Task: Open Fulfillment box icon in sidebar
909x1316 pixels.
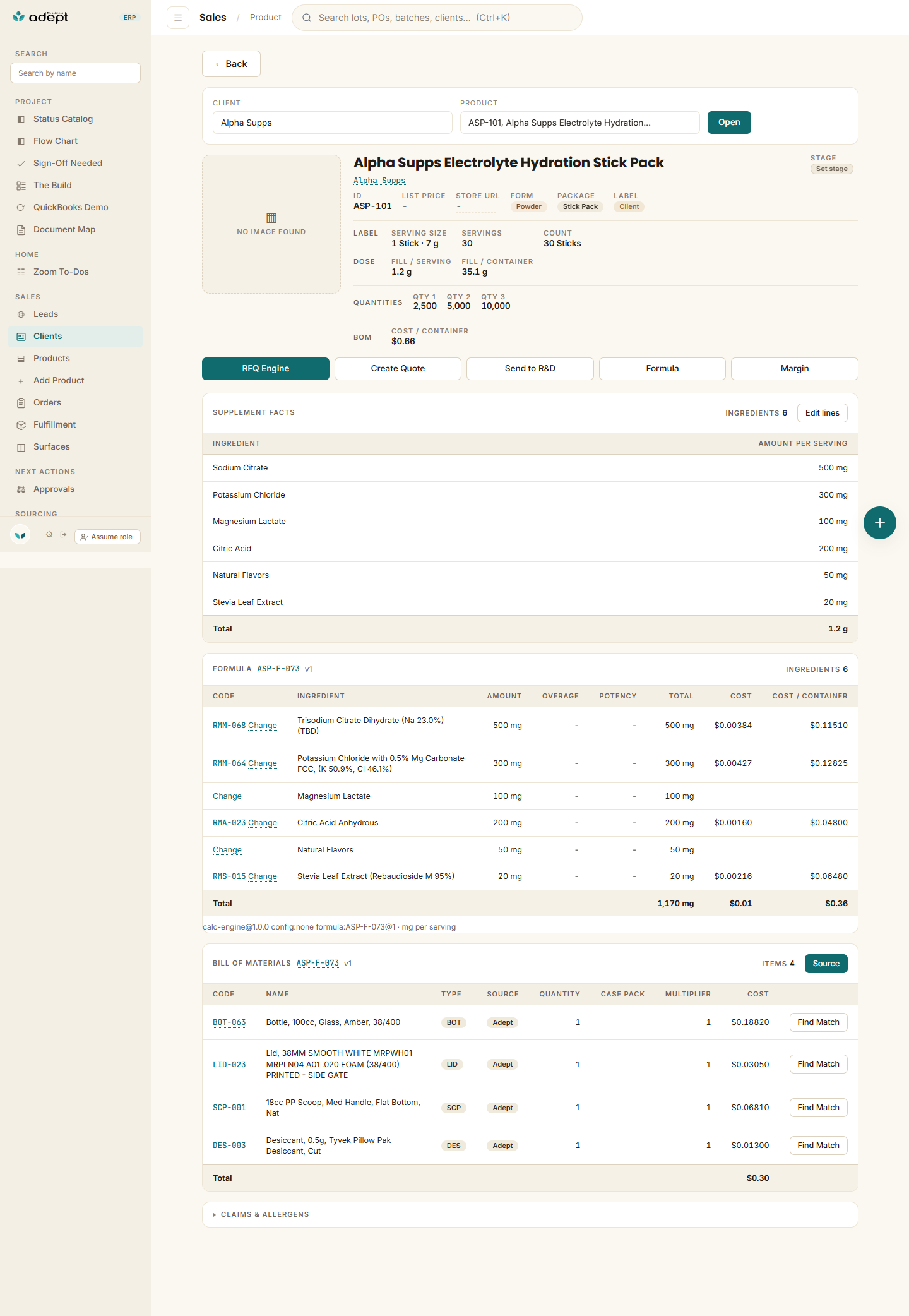Action: [x=21, y=425]
